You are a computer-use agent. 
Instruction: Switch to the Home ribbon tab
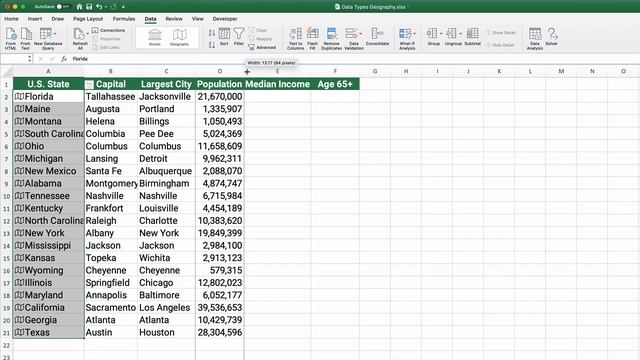[11, 19]
